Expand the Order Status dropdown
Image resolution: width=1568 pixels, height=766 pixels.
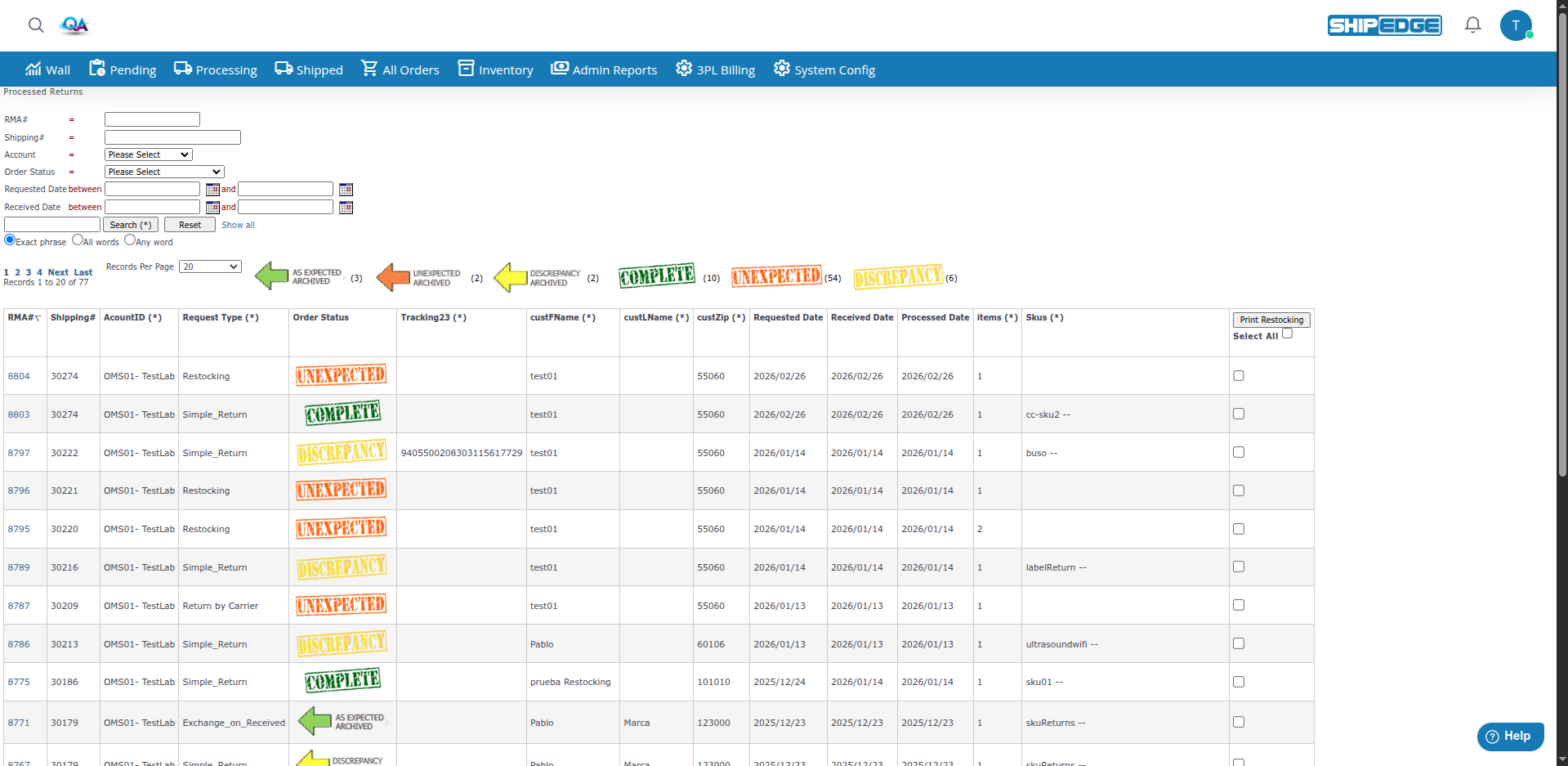pos(164,172)
